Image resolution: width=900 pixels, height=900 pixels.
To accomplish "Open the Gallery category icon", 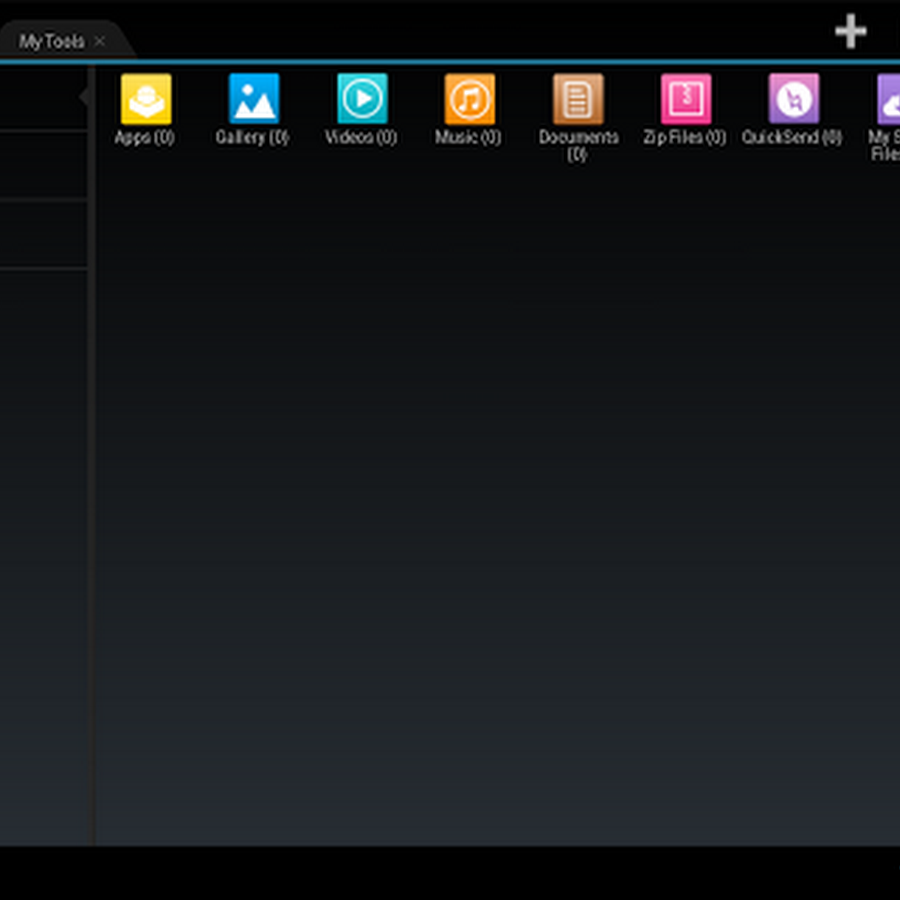I will pos(254,99).
